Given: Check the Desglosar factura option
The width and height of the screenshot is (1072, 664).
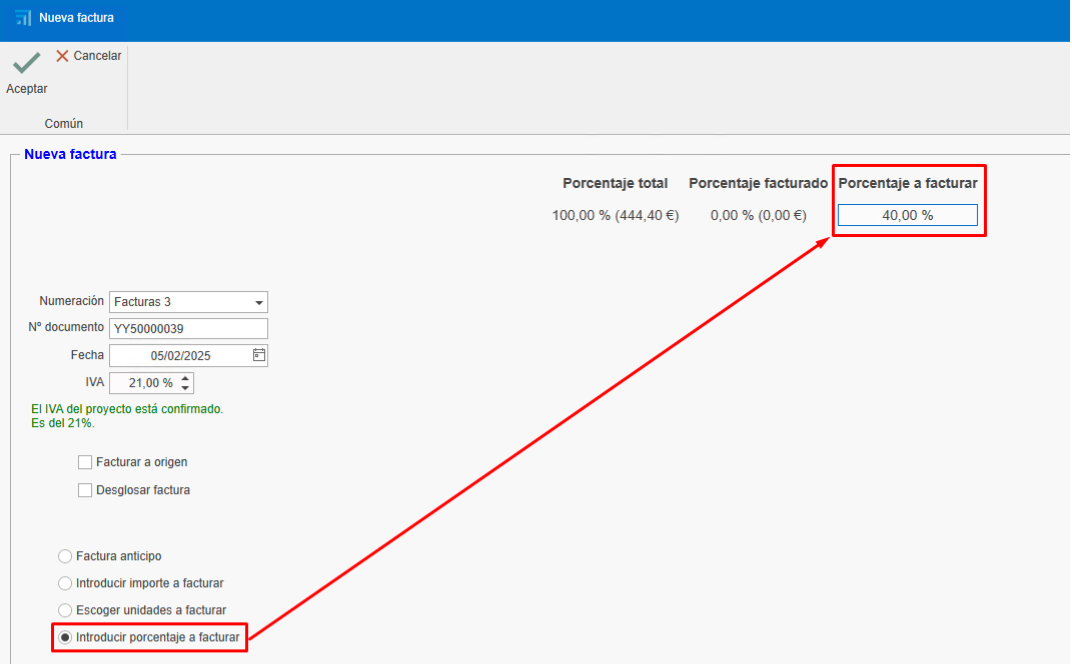Looking at the screenshot, I should click(x=85, y=490).
